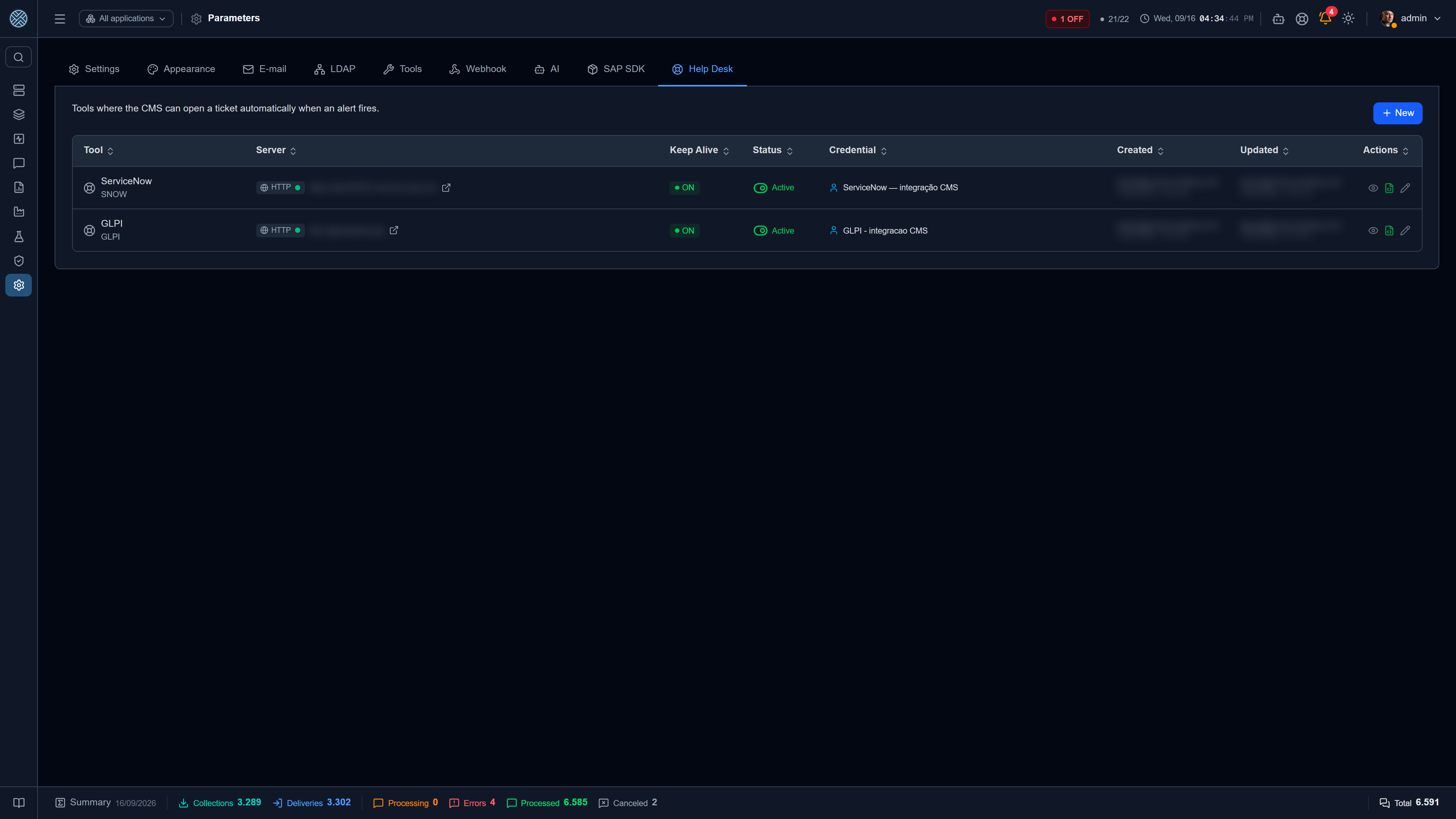Screen dimensions: 1456x819
Task: Sort table by Server column
Action: (276, 151)
